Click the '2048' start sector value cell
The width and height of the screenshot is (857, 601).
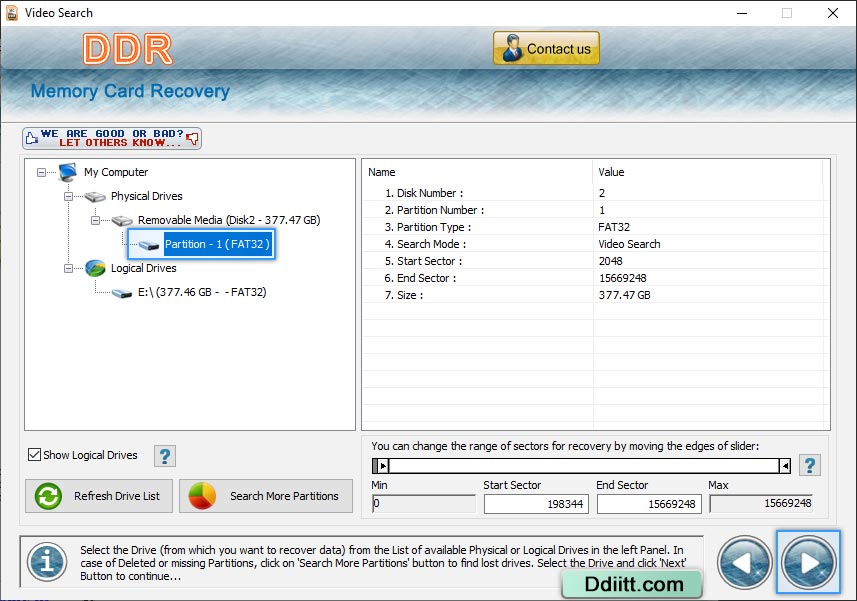click(x=611, y=261)
